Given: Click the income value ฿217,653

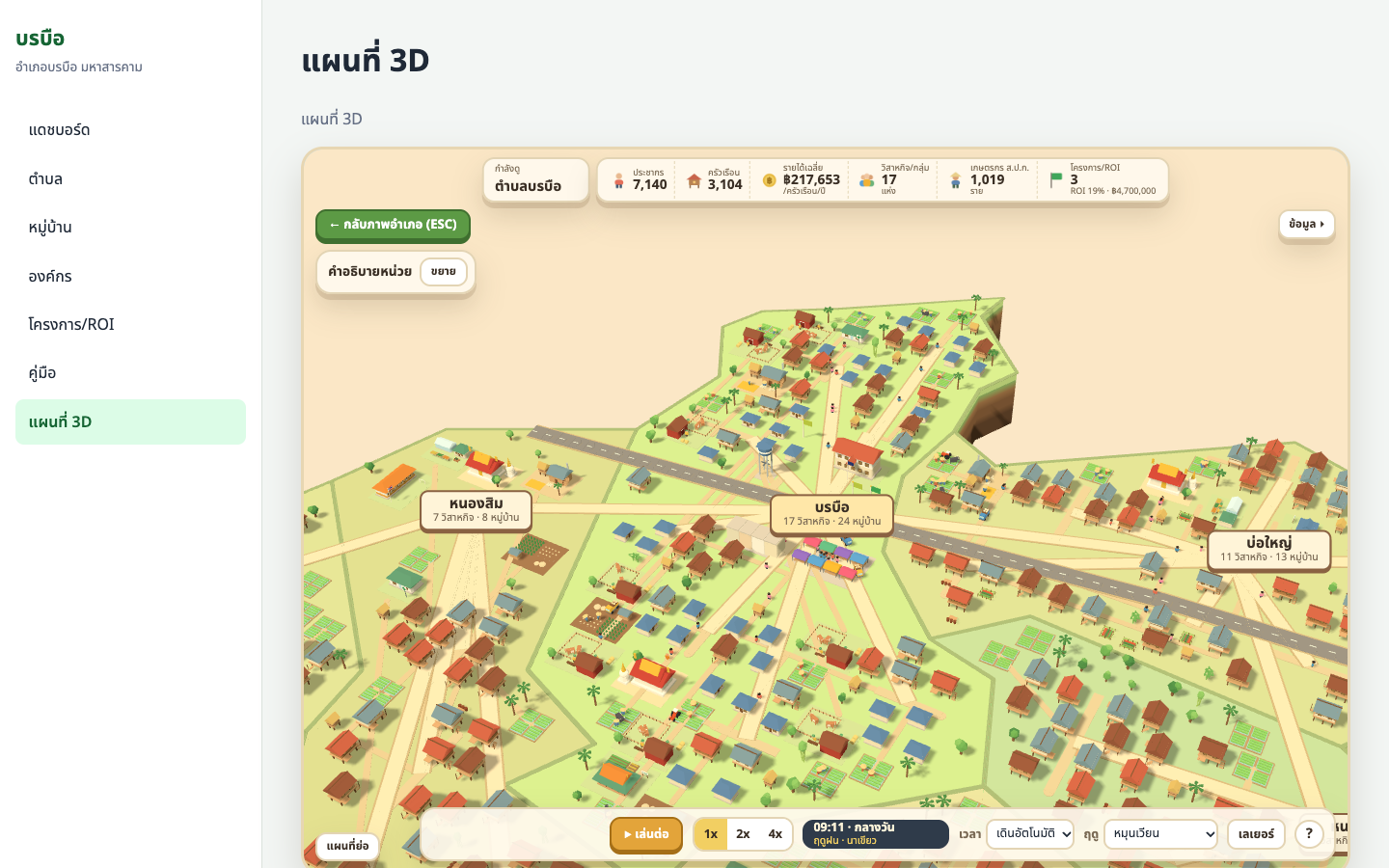Looking at the screenshot, I should coord(811,179).
